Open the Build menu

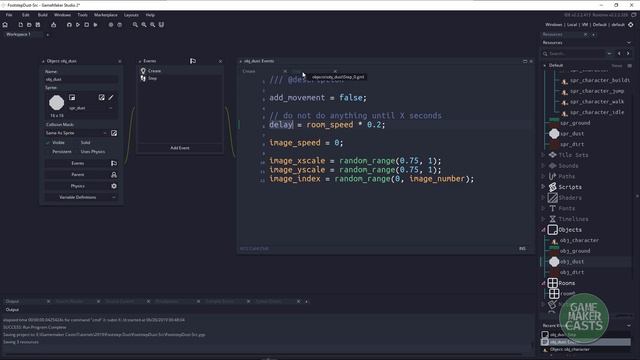(42, 15)
